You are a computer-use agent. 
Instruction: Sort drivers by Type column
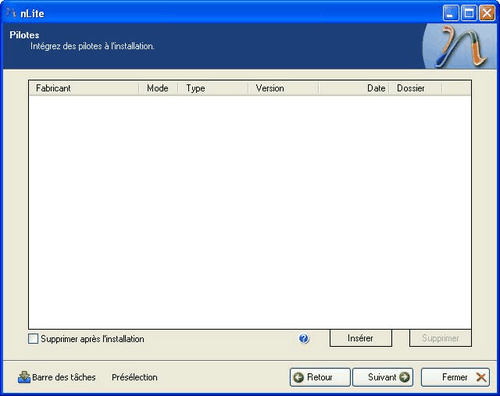click(x=213, y=88)
